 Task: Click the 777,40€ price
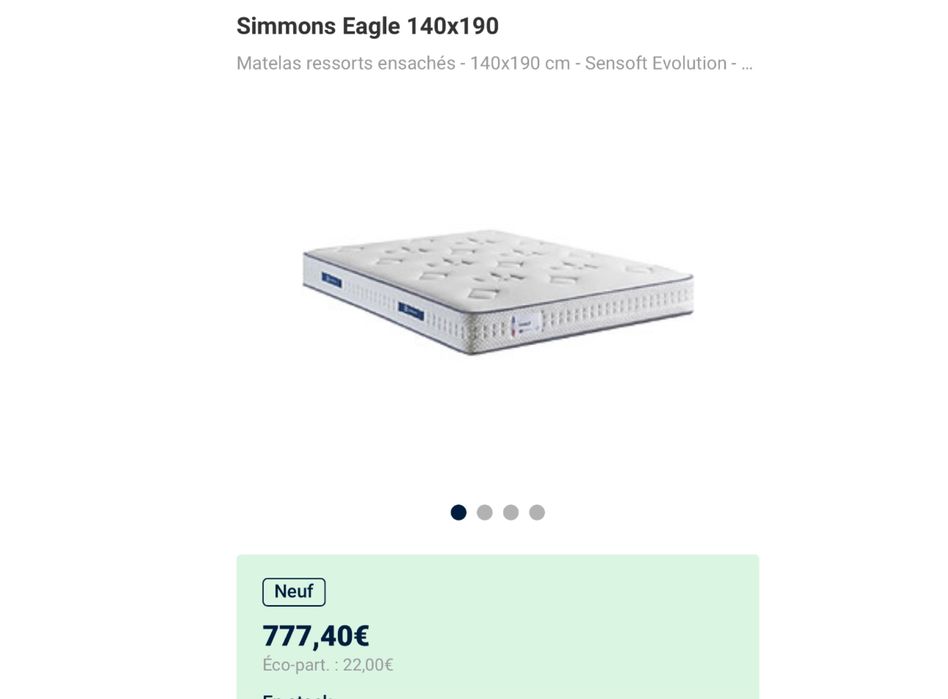click(316, 636)
